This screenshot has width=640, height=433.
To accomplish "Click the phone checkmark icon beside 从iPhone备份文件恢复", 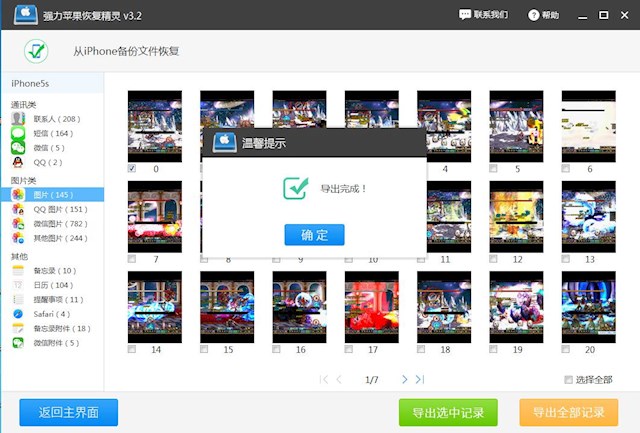I will point(36,51).
